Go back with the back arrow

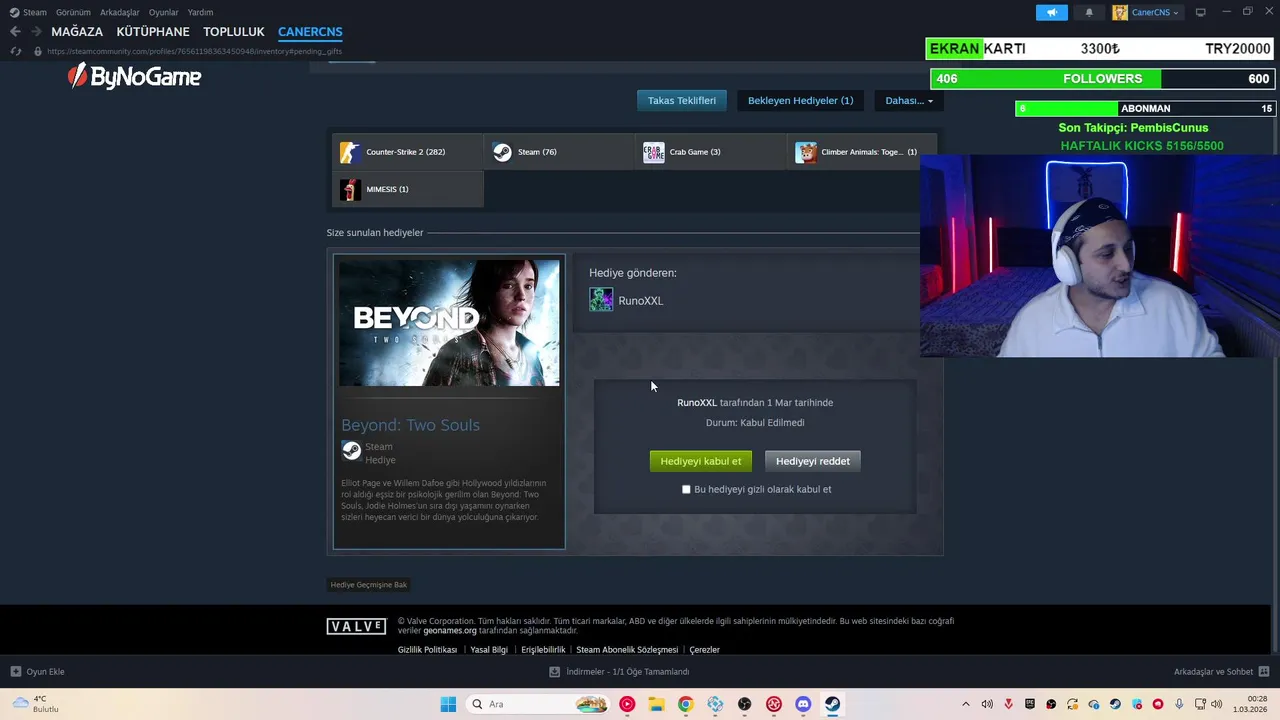(x=15, y=32)
